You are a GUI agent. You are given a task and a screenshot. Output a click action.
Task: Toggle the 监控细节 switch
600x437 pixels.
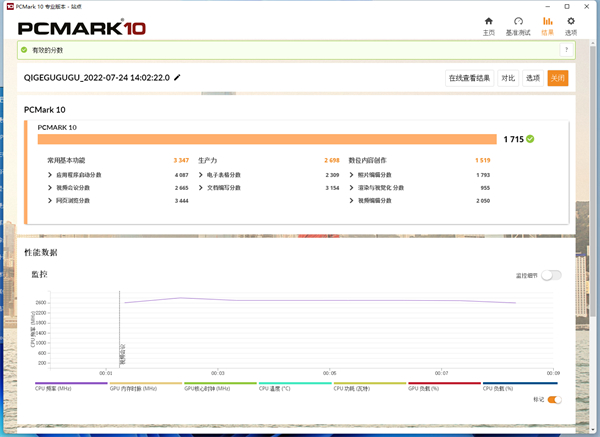551,275
